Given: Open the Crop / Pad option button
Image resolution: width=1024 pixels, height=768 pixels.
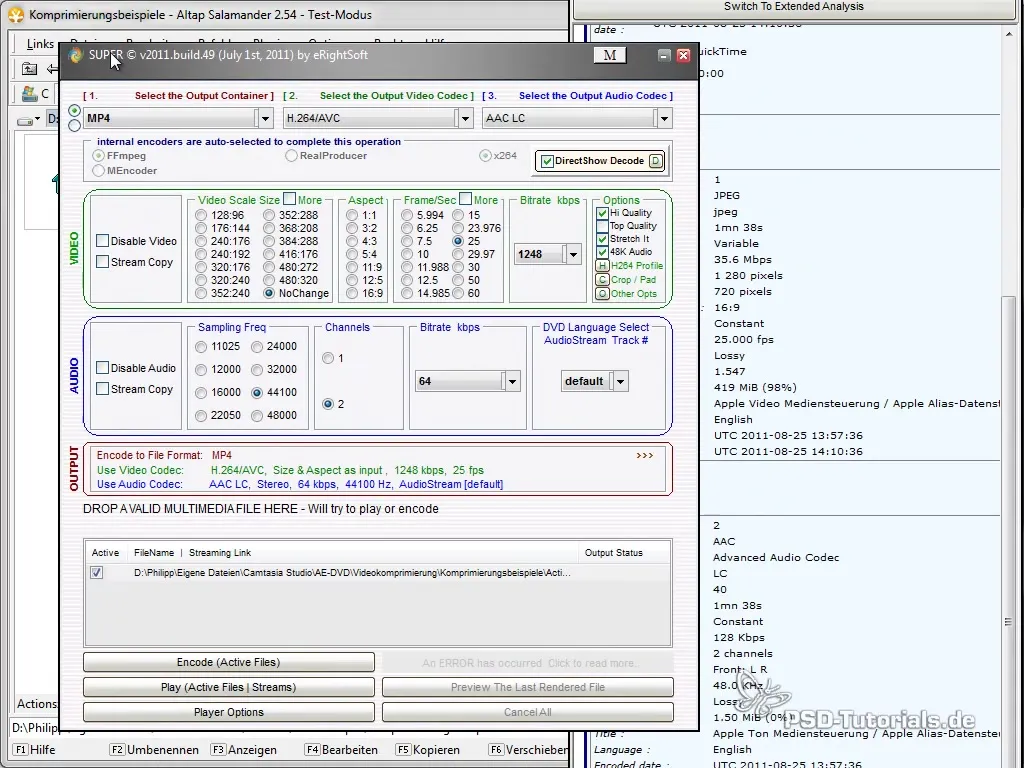Looking at the screenshot, I should pyautogui.click(x=602, y=280).
